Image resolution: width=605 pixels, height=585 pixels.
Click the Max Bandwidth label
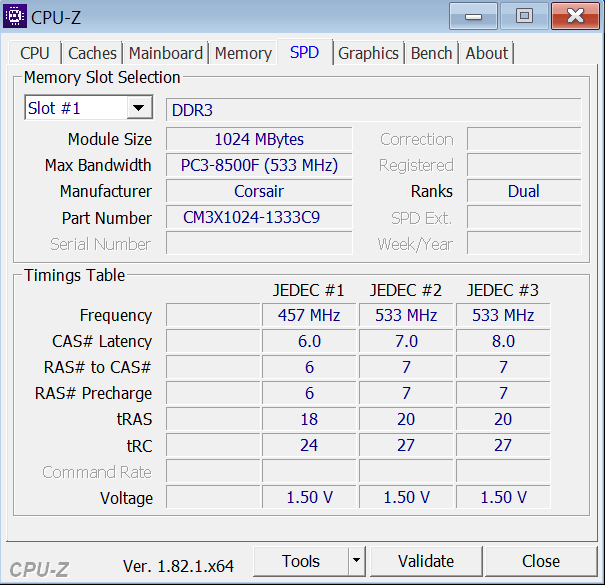point(98,166)
